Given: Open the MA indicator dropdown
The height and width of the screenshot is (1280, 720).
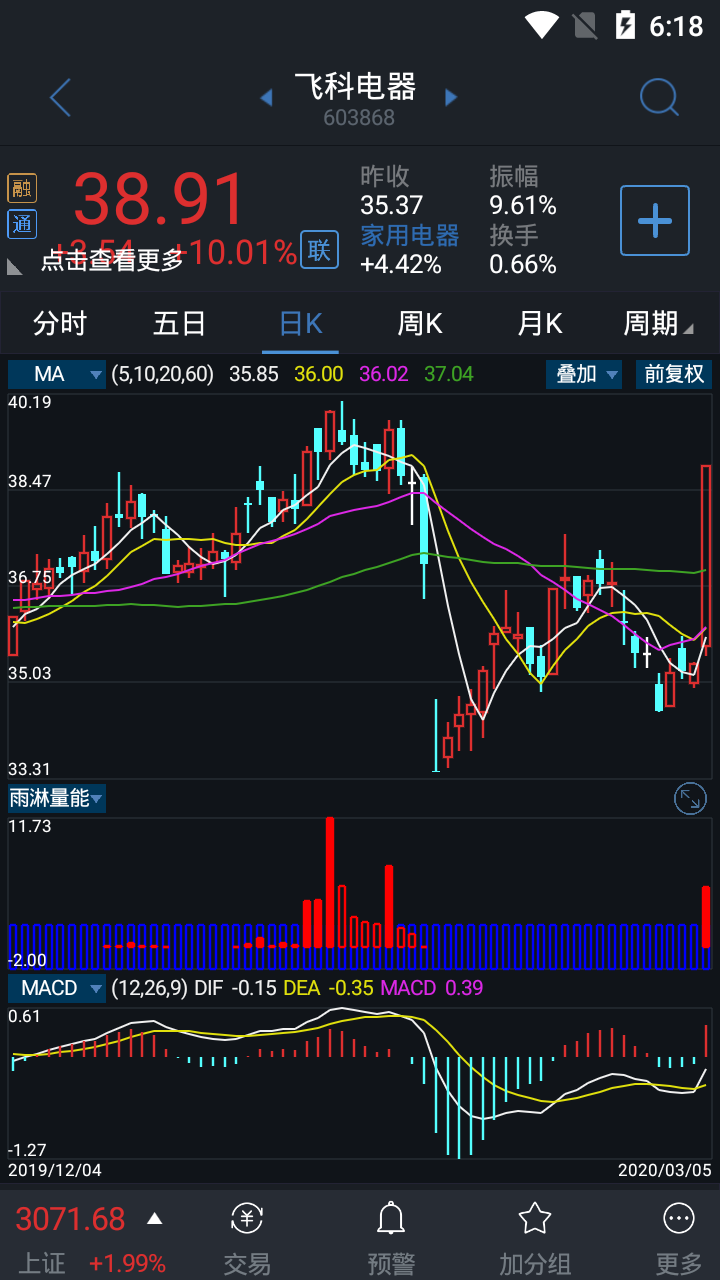Looking at the screenshot, I should pyautogui.click(x=57, y=374).
